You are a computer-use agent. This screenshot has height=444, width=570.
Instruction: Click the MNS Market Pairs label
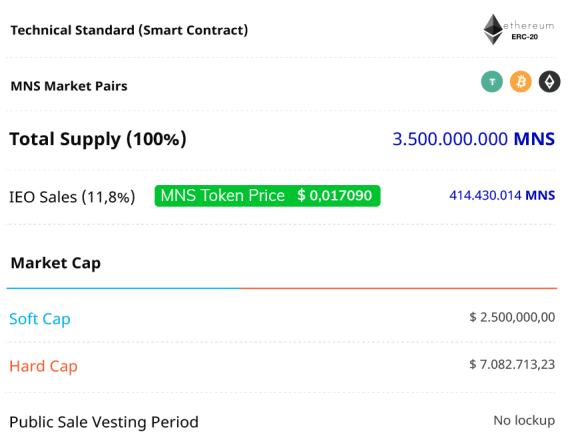coord(69,86)
